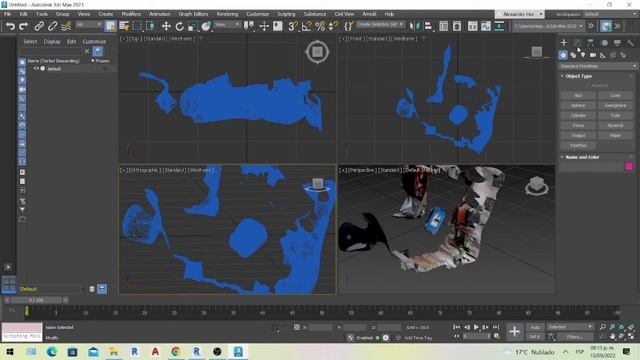Open Scene Explorer Display menu

pyautogui.click(x=52, y=42)
